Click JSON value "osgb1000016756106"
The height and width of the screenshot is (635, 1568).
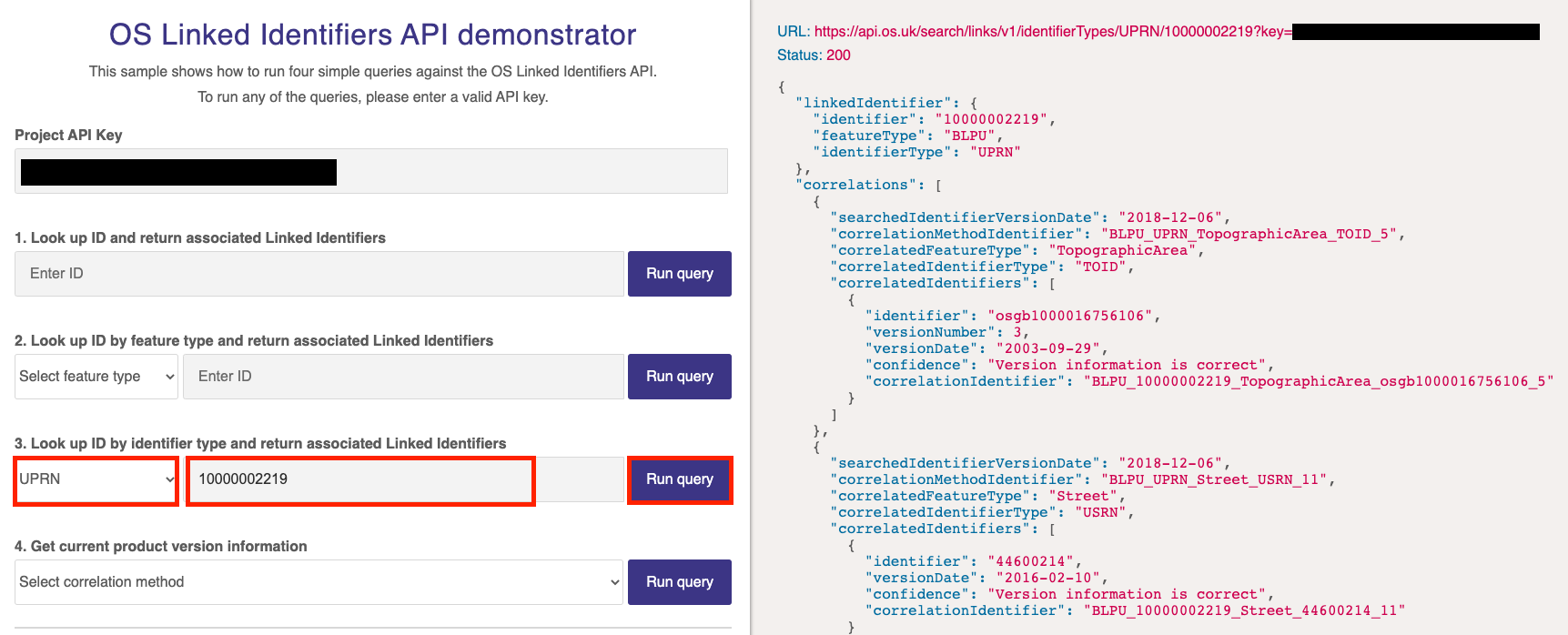pyautogui.click(x=1070, y=316)
